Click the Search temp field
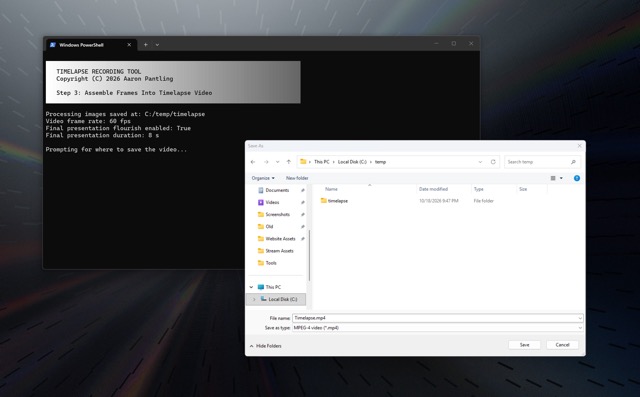Image resolution: width=640 pixels, height=397 pixels. click(x=542, y=162)
